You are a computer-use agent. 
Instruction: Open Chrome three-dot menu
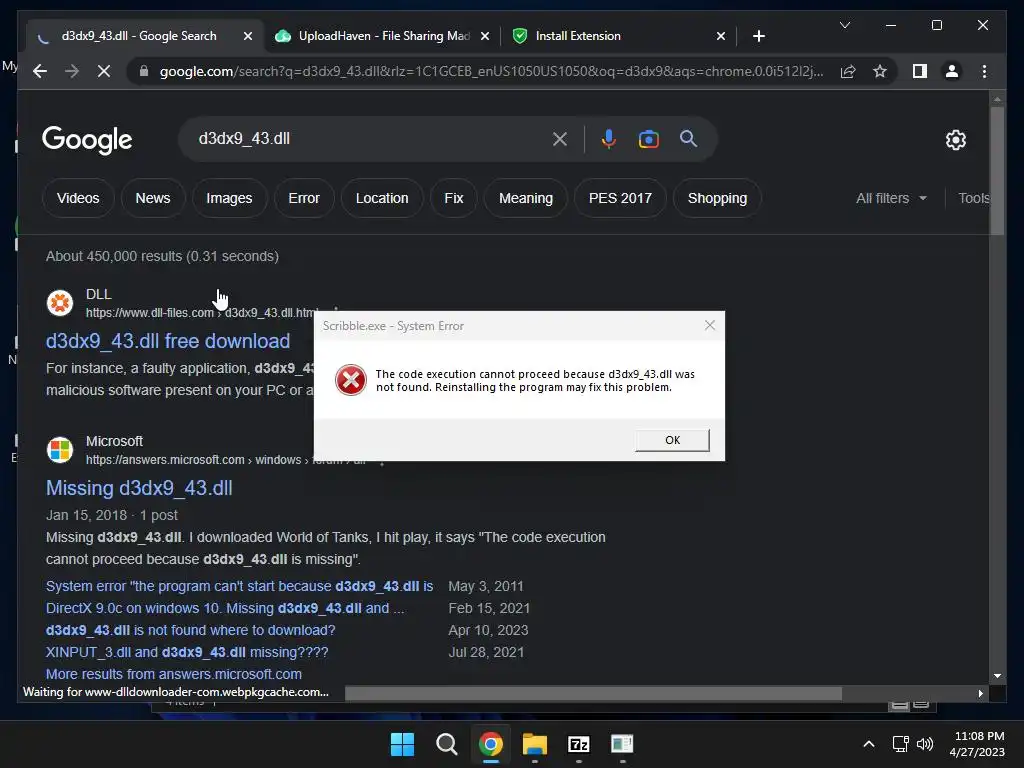(x=984, y=71)
